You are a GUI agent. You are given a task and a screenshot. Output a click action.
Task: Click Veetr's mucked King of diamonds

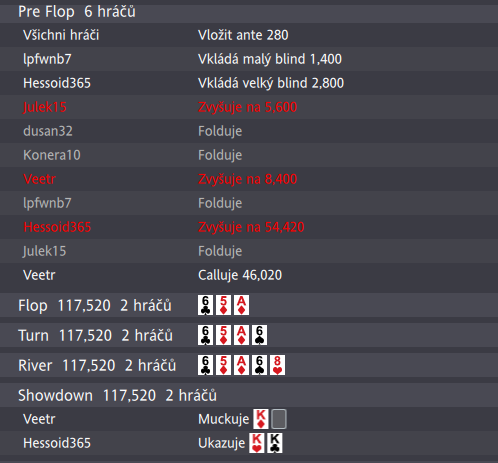pos(261,419)
